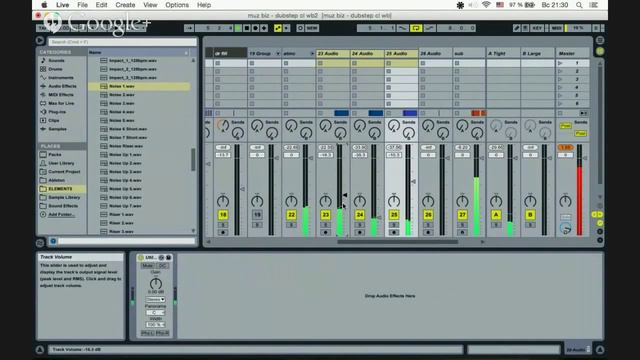The height and width of the screenshot is (360, 640).
Task: Click the Add Folder link in Places
Action: click(61, 215)
